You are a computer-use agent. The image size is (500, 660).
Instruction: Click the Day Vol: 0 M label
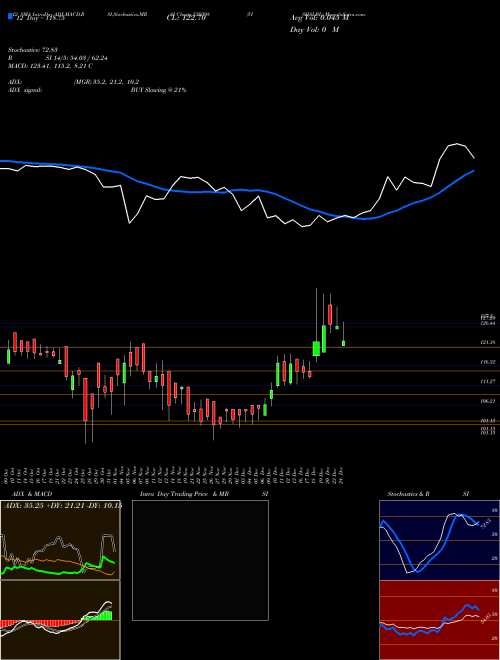click(x=314, y=30)
